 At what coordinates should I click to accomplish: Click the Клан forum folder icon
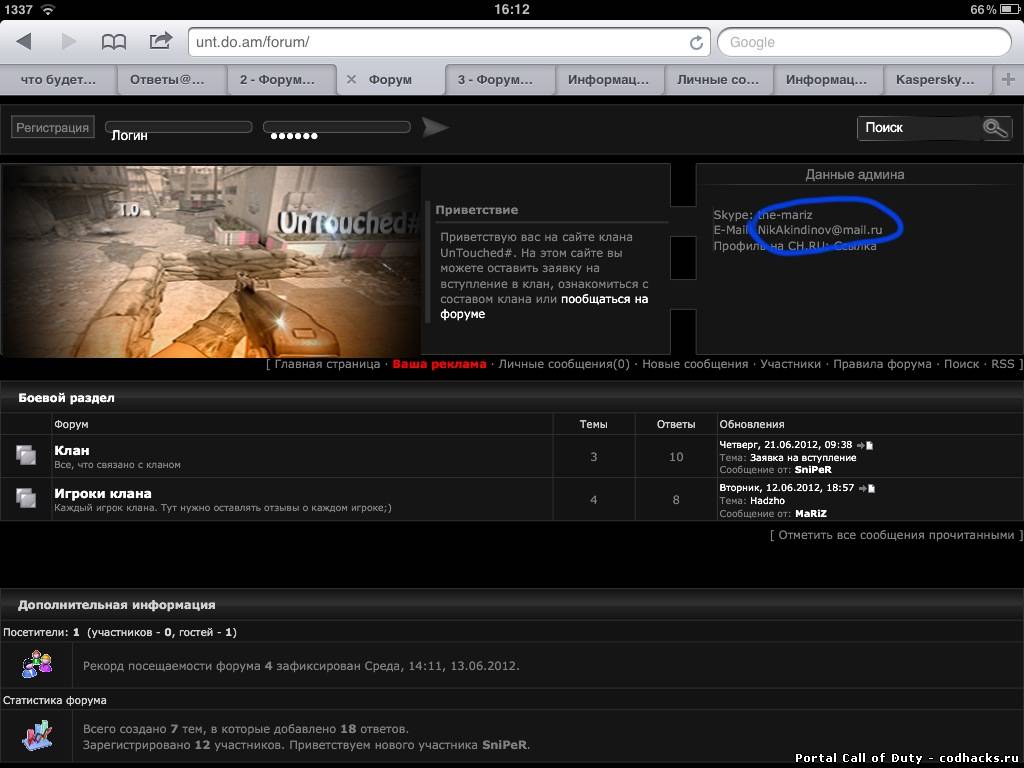pos(26,455)
